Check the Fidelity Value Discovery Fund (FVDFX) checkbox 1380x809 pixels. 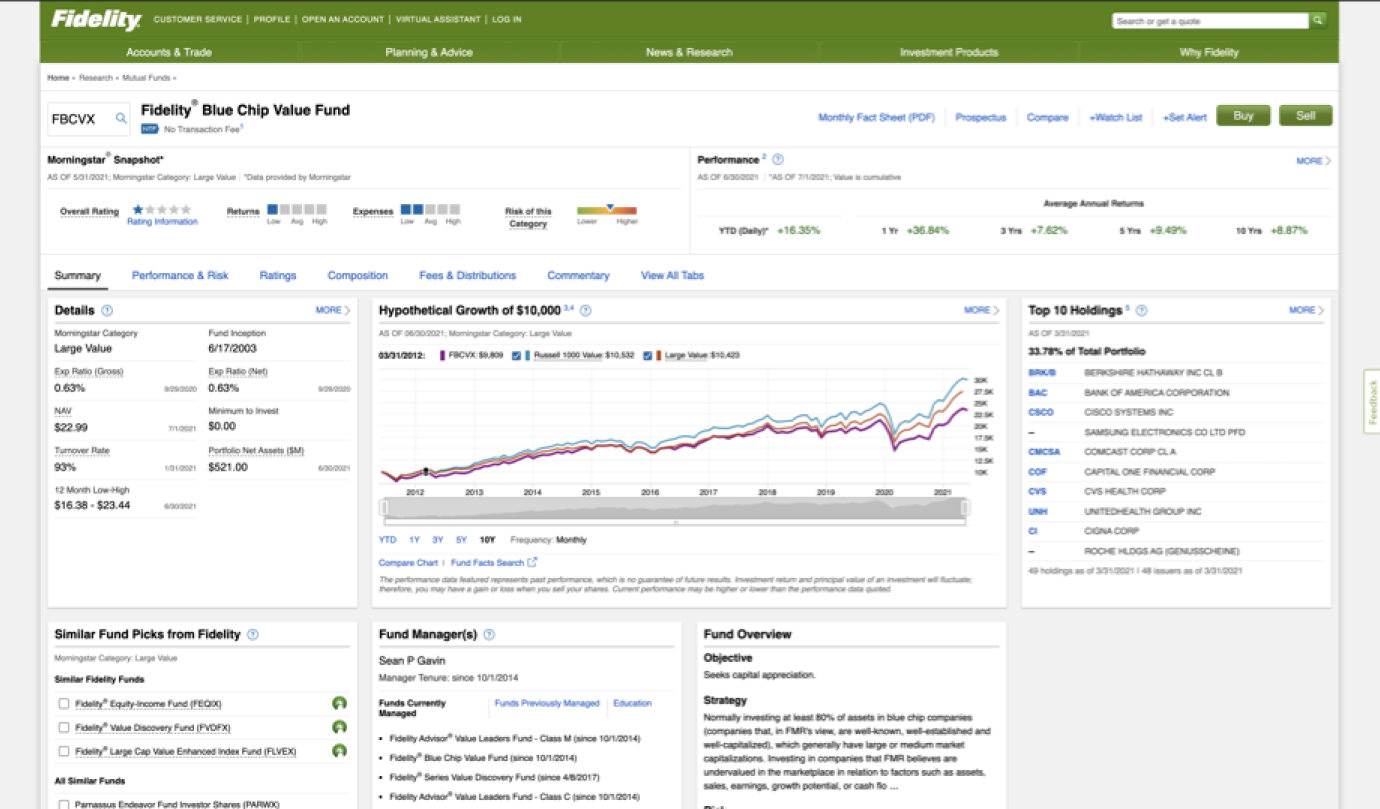[64, 727]
